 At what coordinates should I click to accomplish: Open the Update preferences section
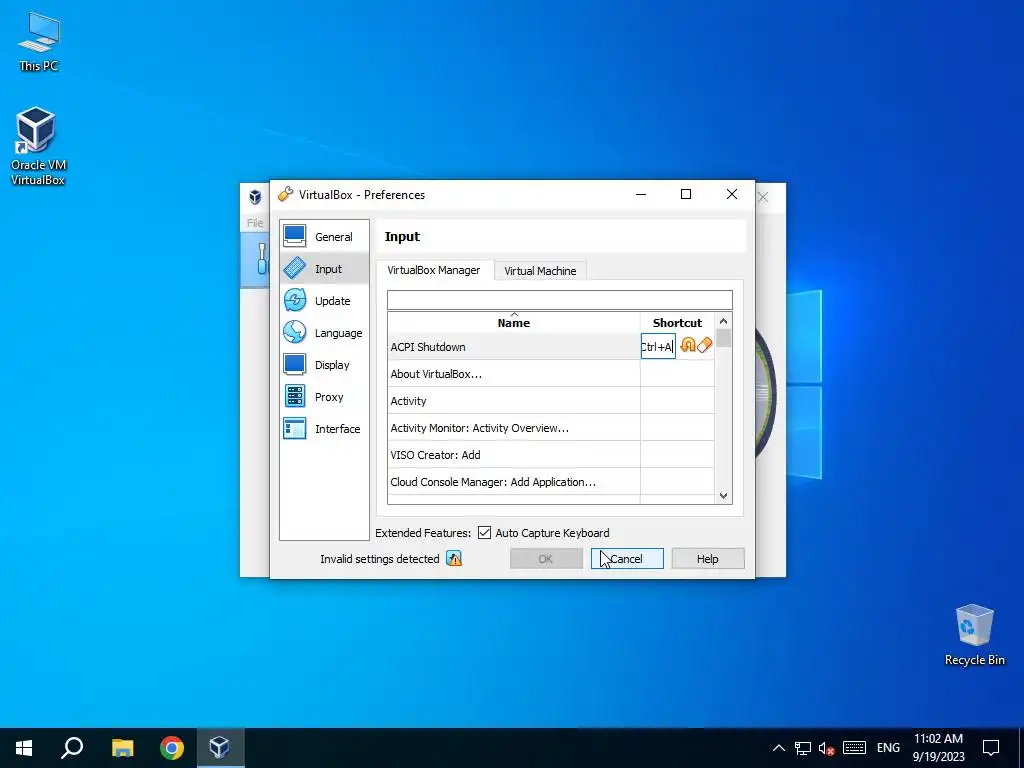pyautogui.click(x=325, y=300)
